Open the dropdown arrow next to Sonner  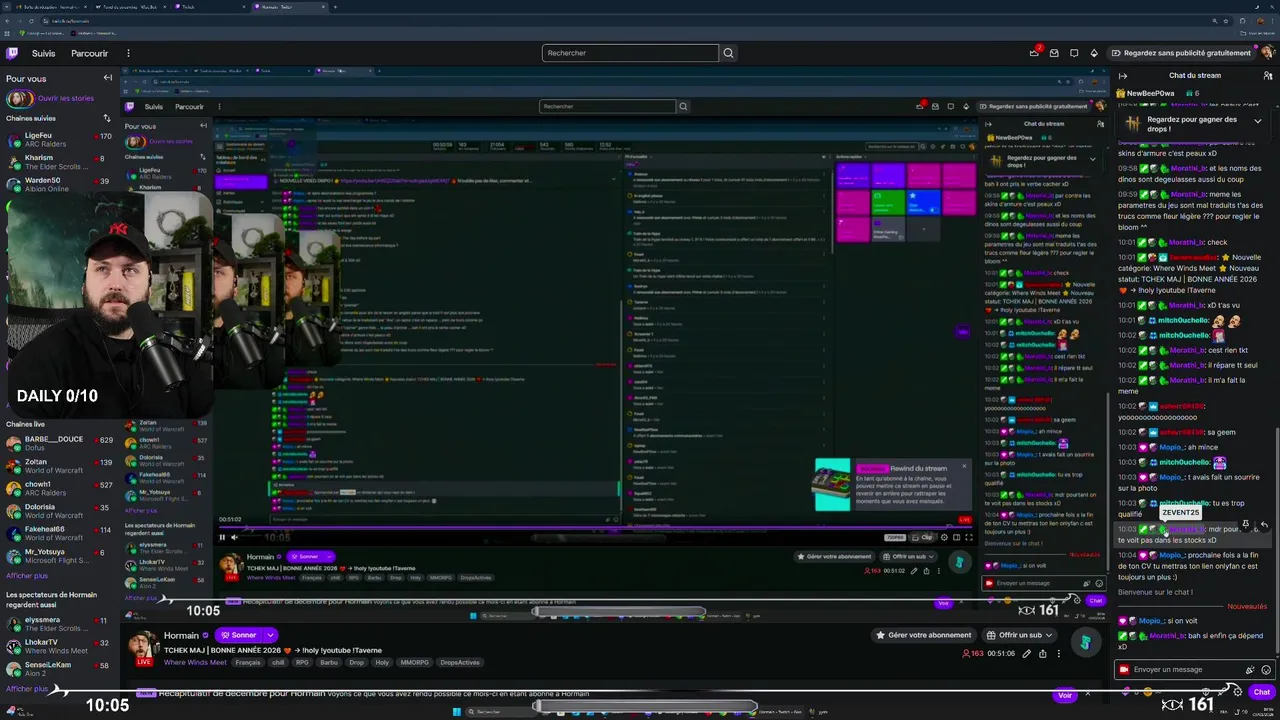click(x=270, y=635)
